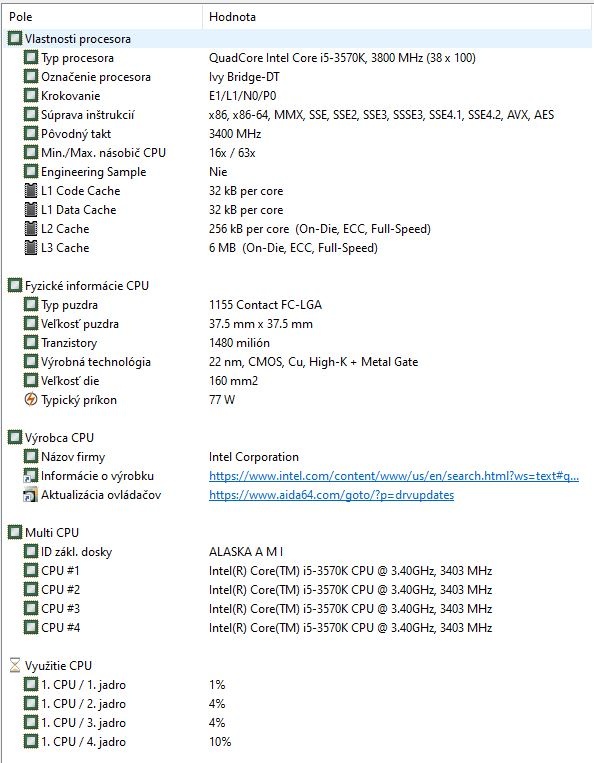This screenshot has width=594, height=763.
Task: Click the 16x / 63x multiplier value
Action: point(232,152)
